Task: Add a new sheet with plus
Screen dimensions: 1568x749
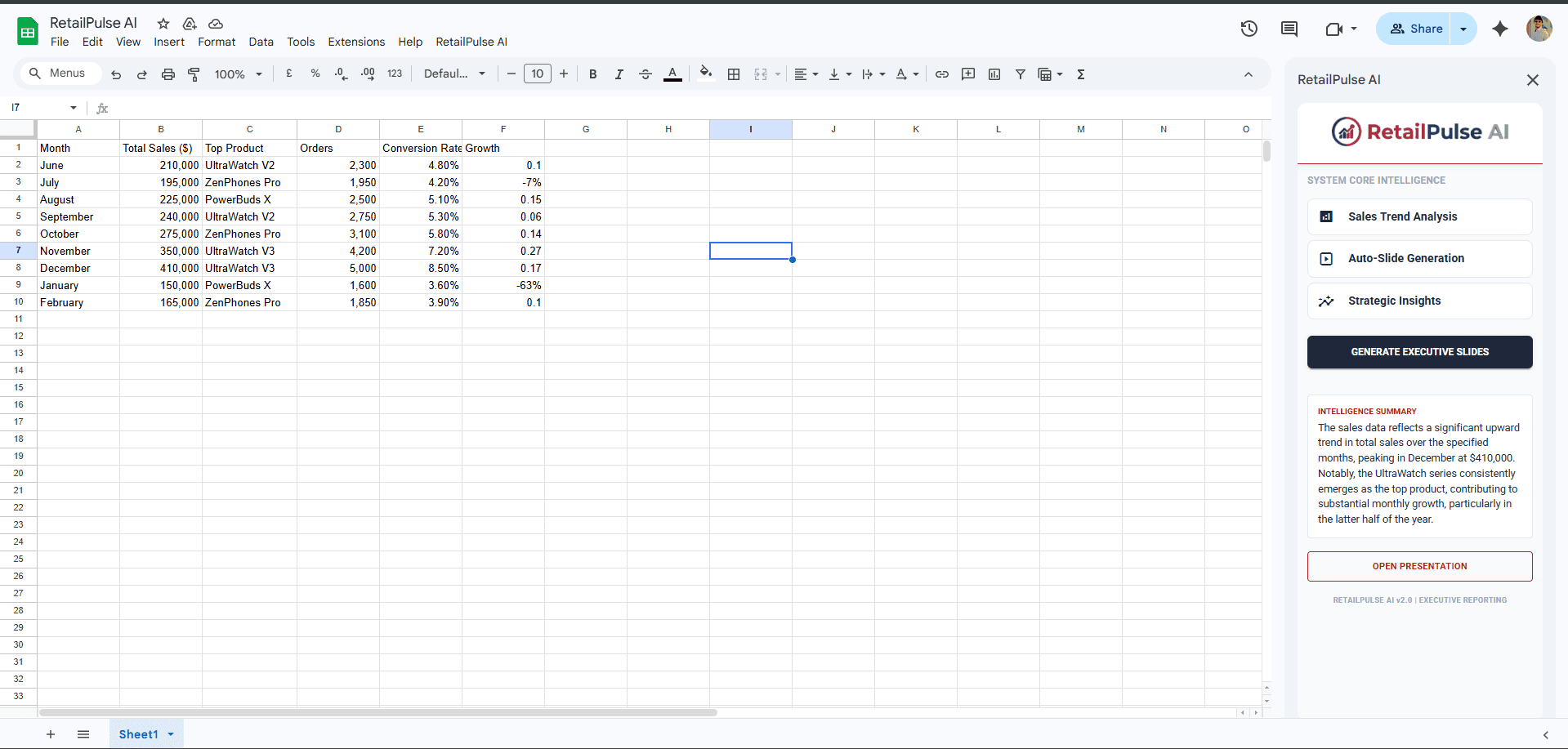Action: pos(51,734)
